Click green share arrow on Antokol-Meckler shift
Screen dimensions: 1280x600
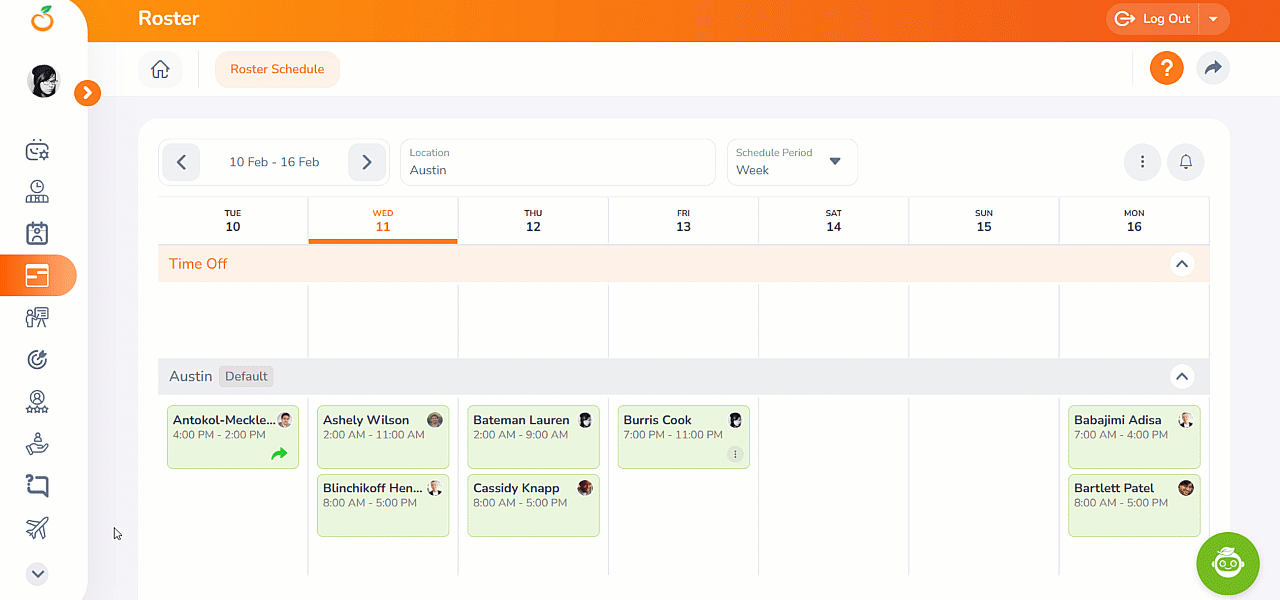click(279, 454)
